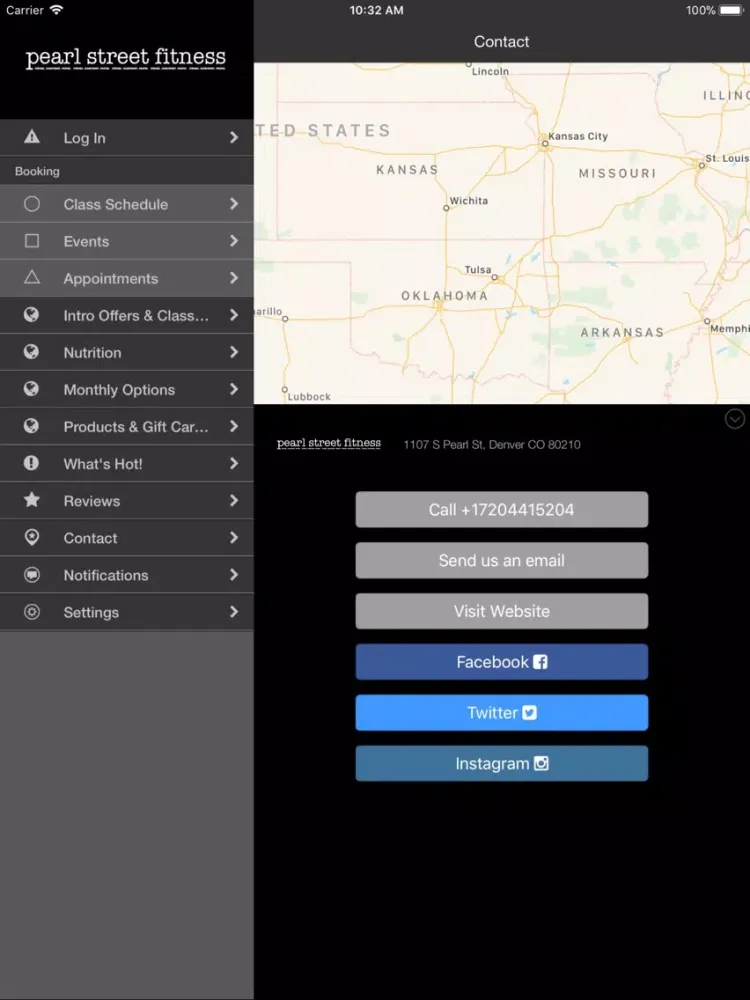750x1000 pixels.
Task: Click the chevron on the Settings row
Action: [x=234, y=611]
